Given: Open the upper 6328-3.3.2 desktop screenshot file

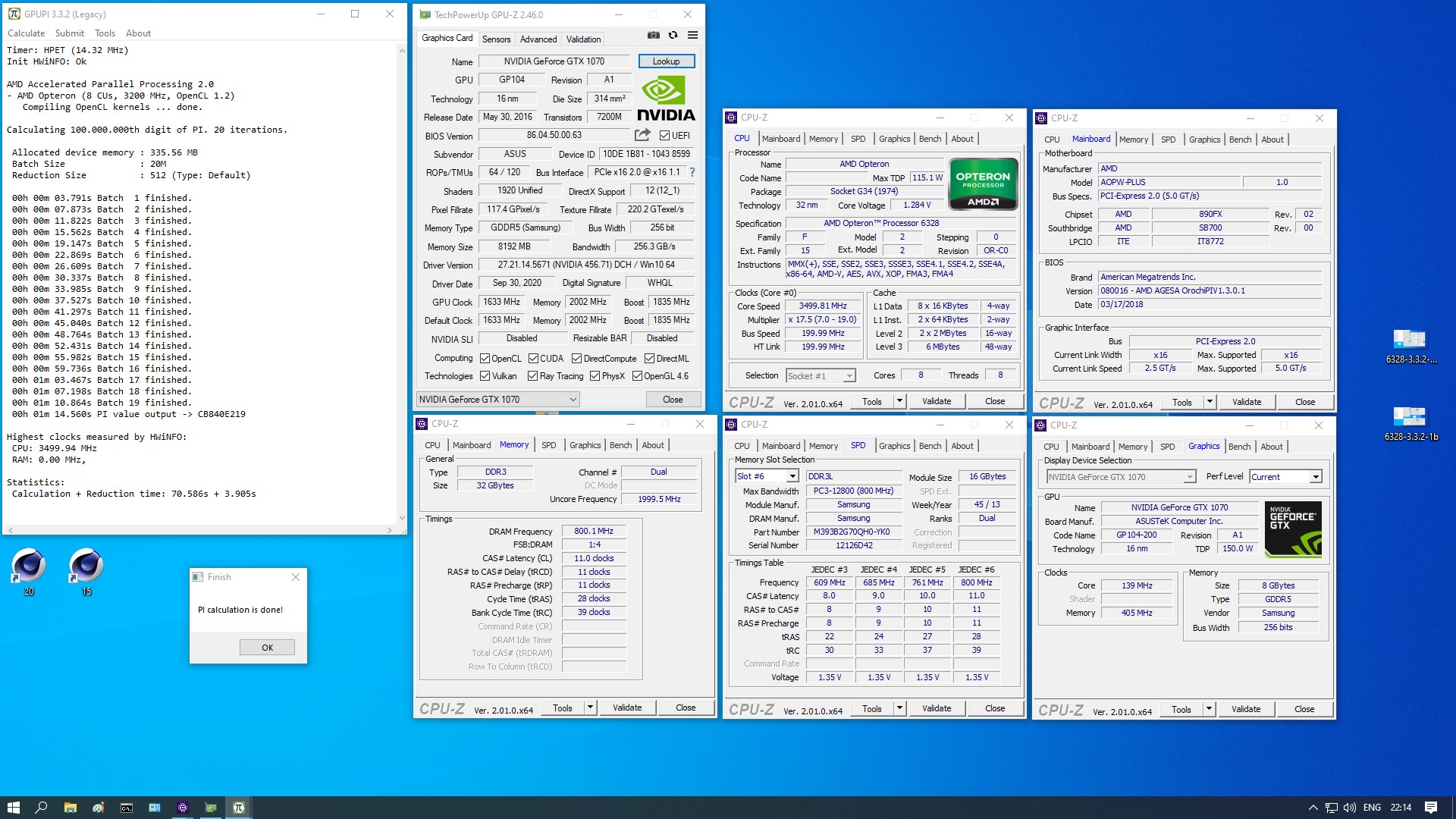Looking at the screenshot, I should click(x=1410, y=347).
